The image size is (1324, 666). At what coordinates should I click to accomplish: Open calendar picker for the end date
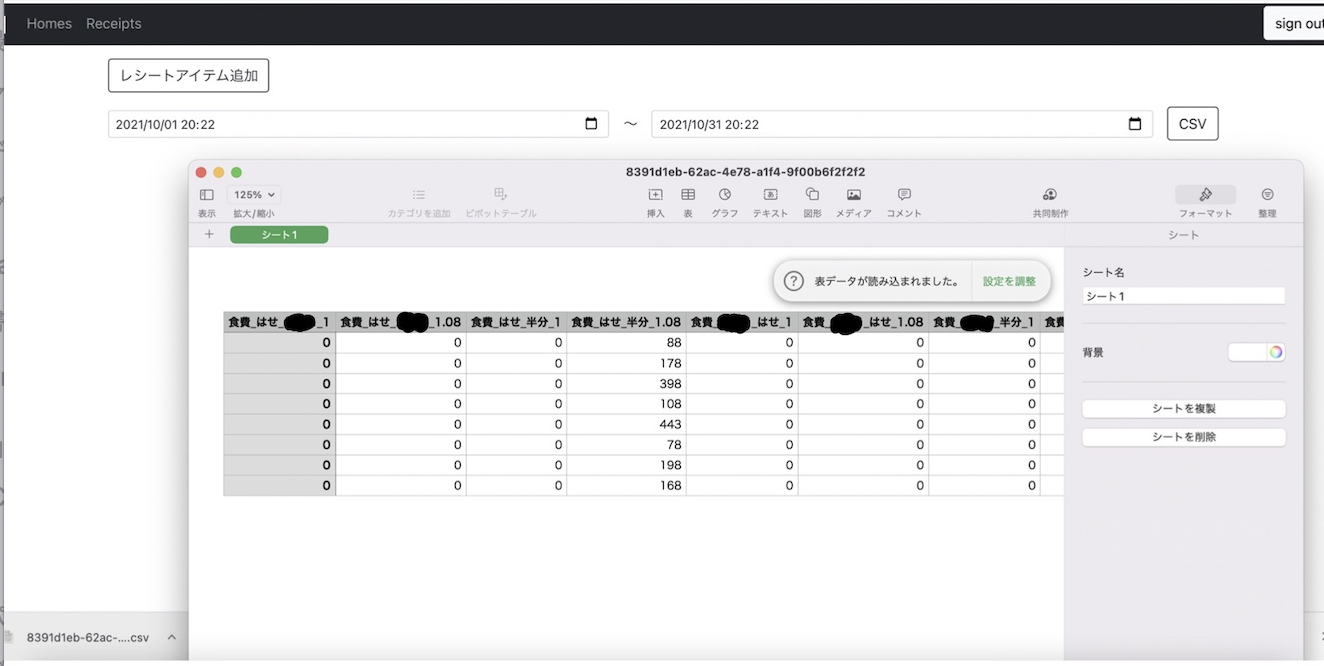tap(1135, 124)
